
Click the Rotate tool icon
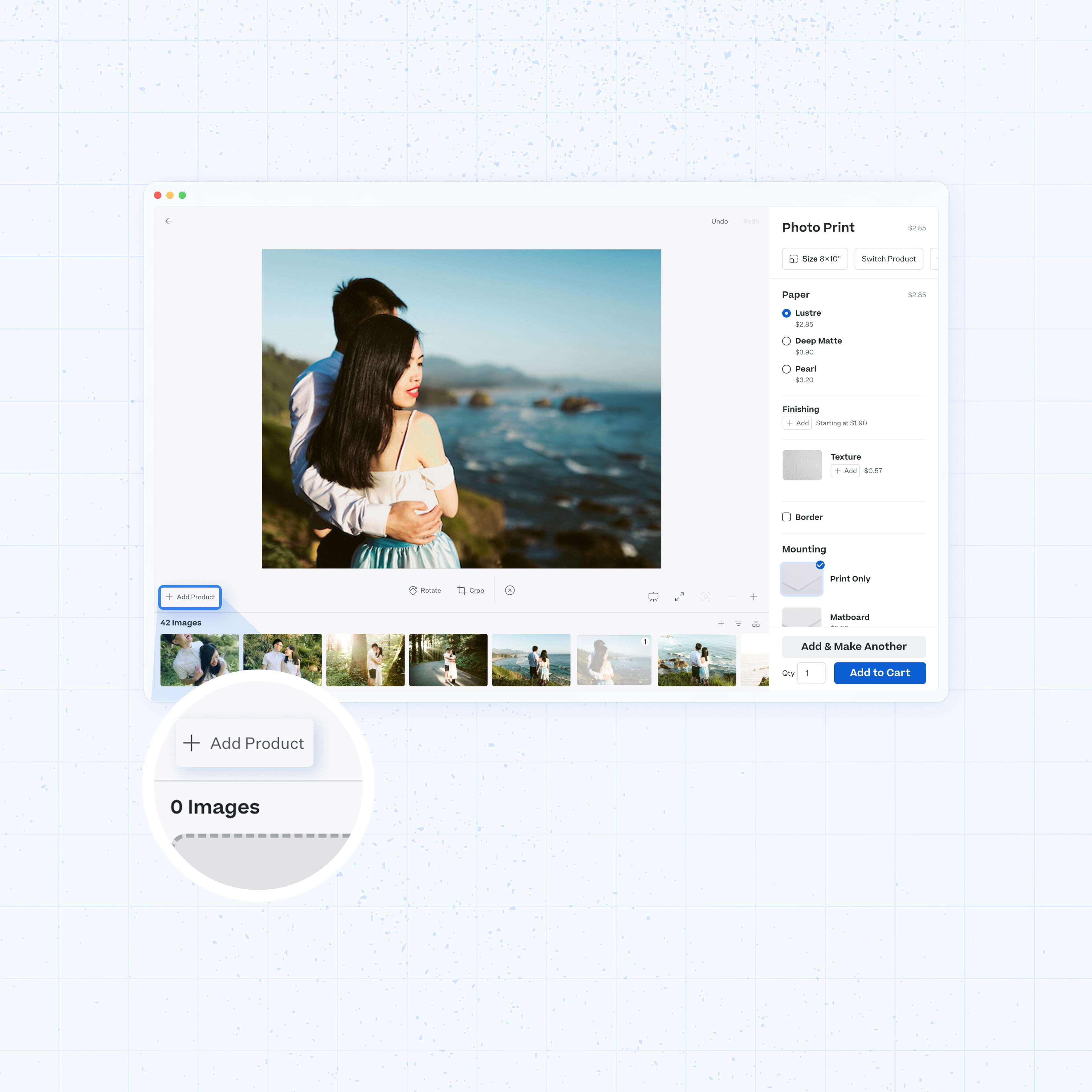[x=413, y=590]
